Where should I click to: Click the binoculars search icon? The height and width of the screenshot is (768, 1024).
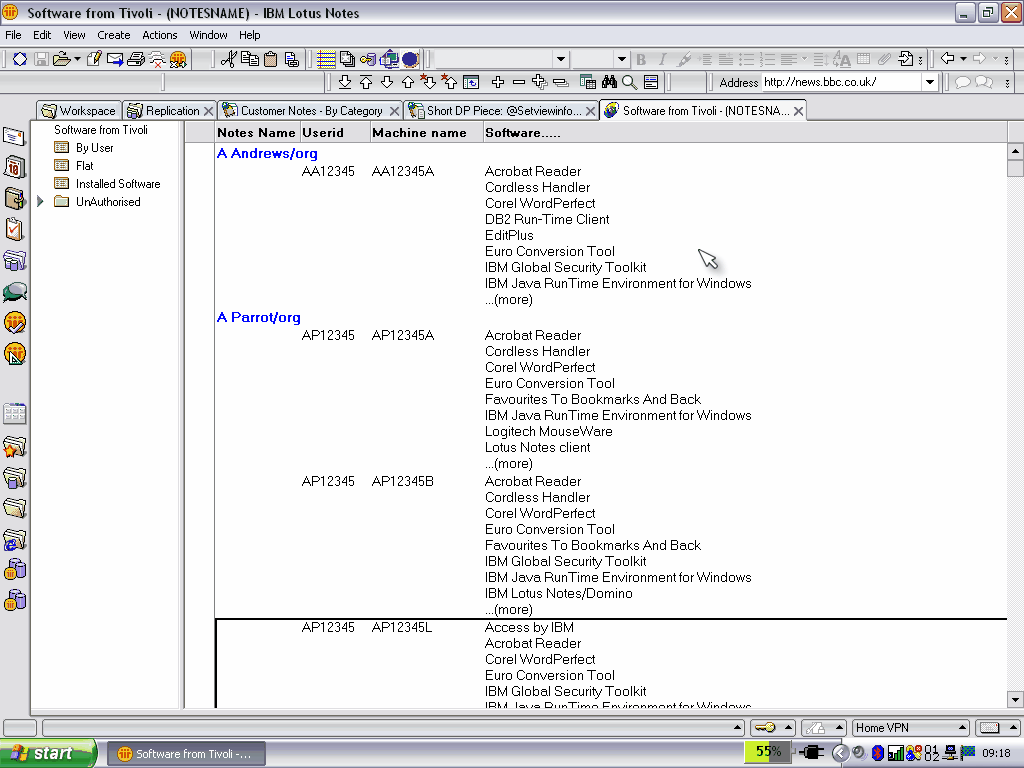click(x=609, y=82)
